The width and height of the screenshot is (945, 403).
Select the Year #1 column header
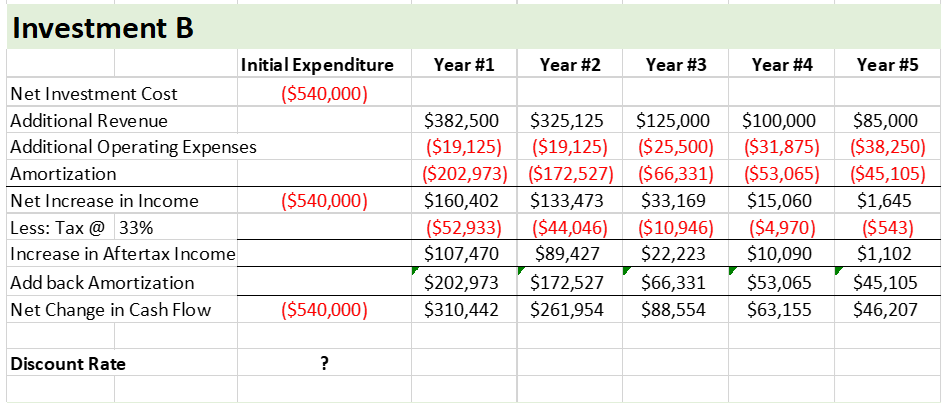pos(464,66)
